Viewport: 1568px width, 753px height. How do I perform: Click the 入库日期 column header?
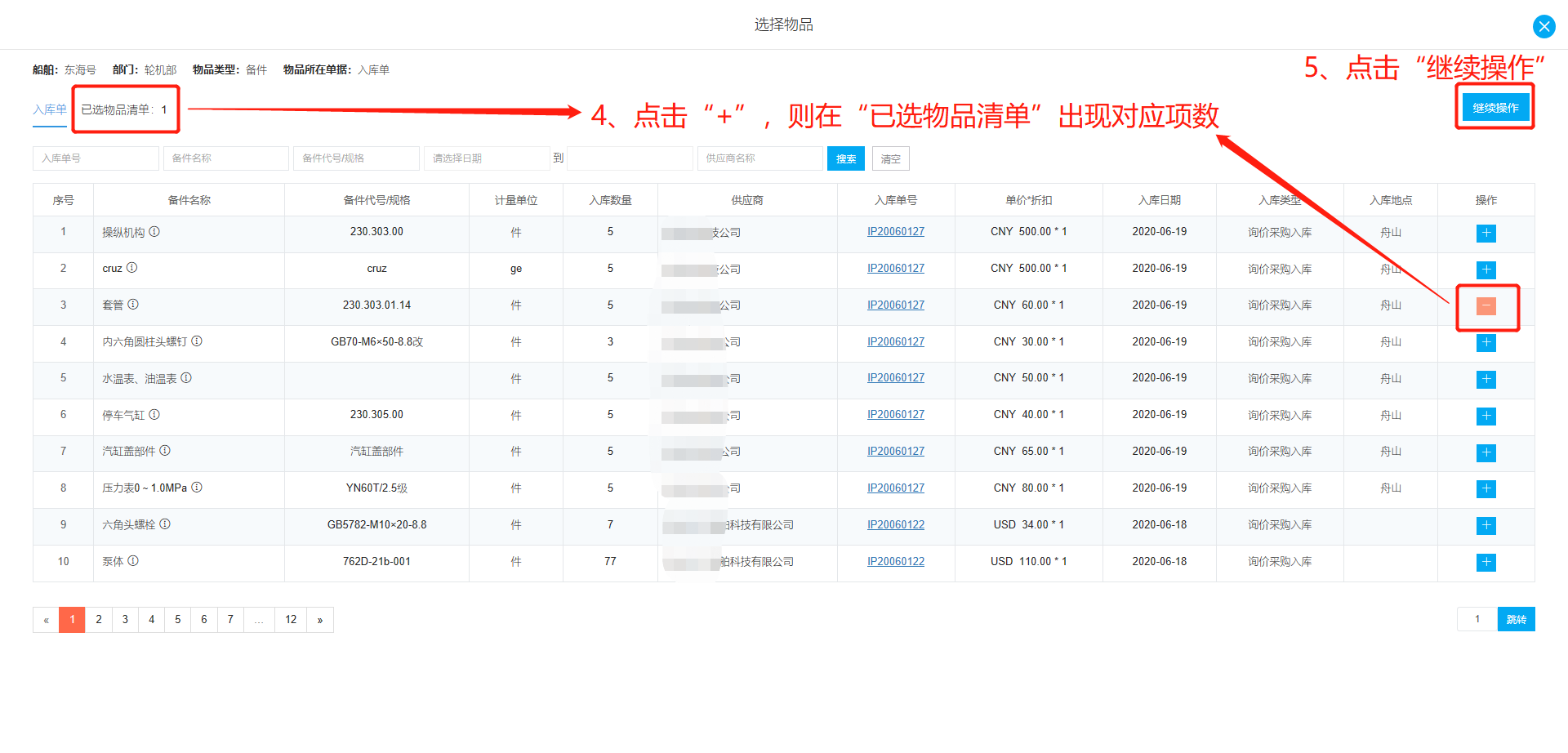tap(1160, 200)
